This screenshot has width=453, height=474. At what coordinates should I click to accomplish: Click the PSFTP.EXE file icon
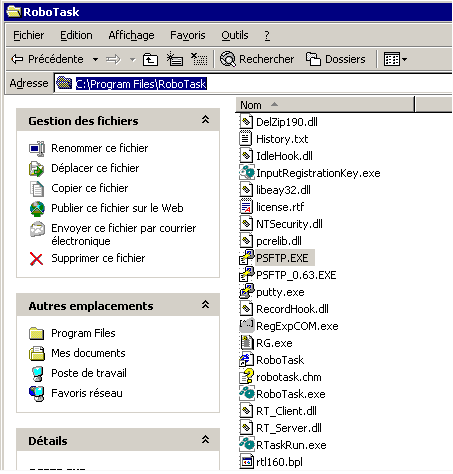(247, 257)
